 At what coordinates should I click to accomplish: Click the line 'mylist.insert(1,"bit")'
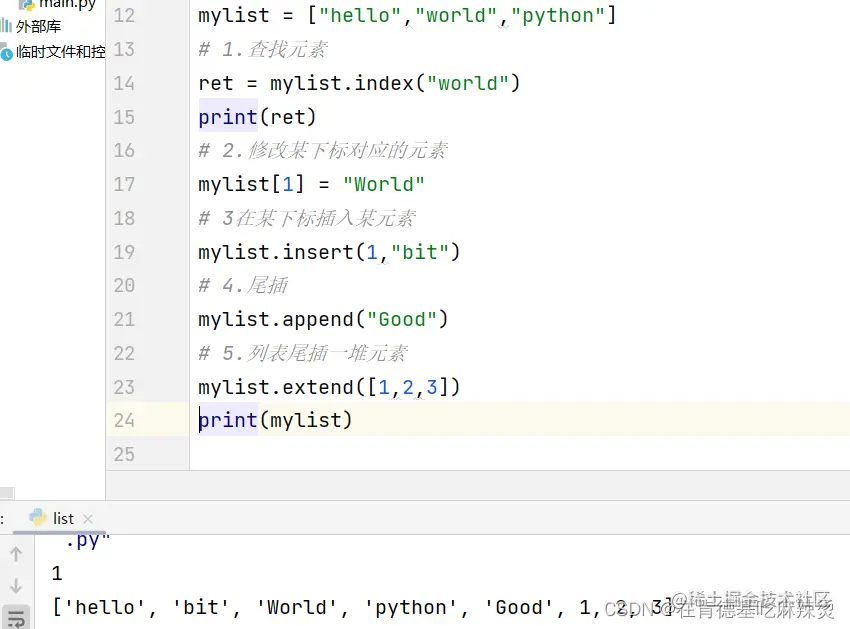click(x=329, y=252)
